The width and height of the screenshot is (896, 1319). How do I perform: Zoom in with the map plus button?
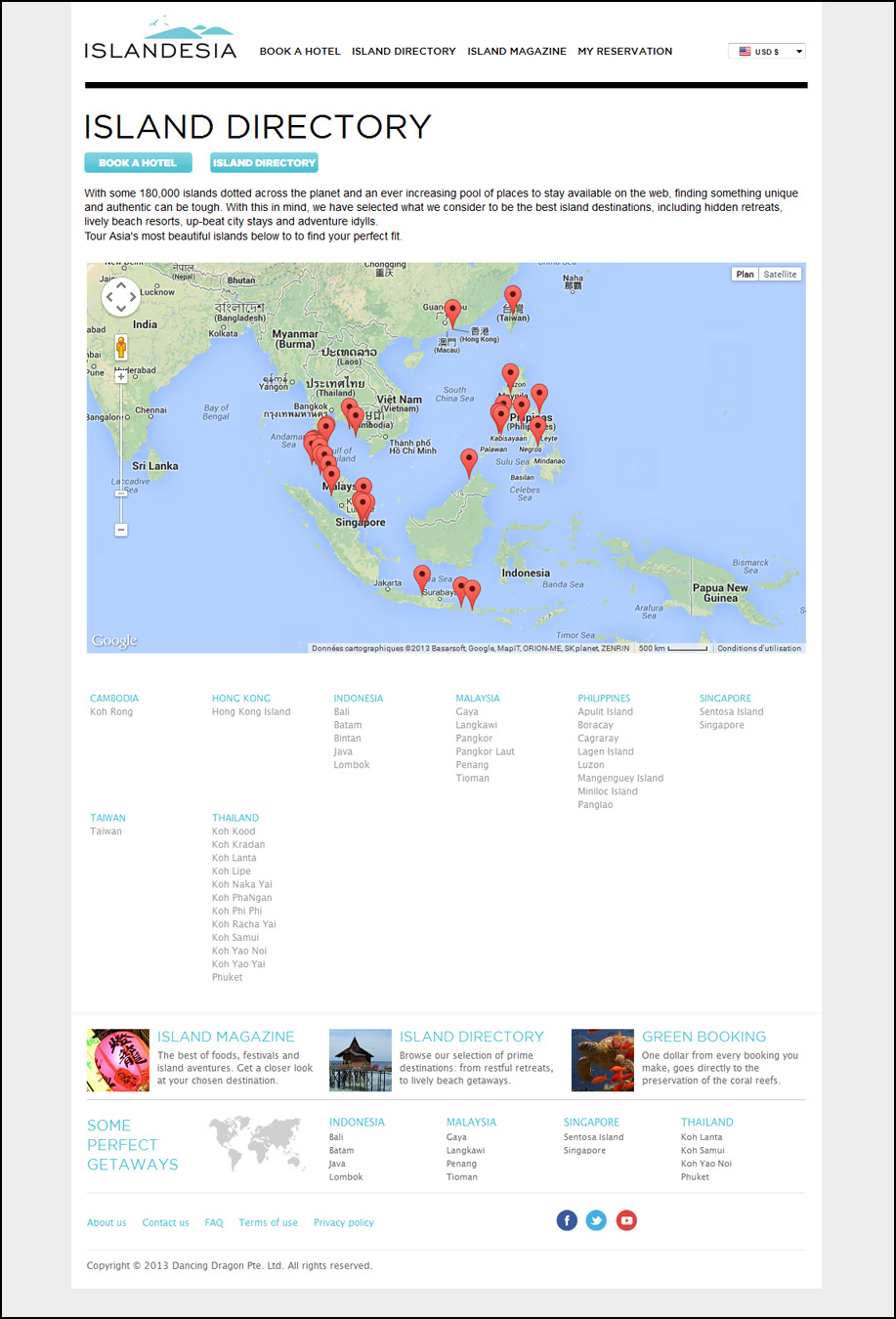[x=121, y=376]
